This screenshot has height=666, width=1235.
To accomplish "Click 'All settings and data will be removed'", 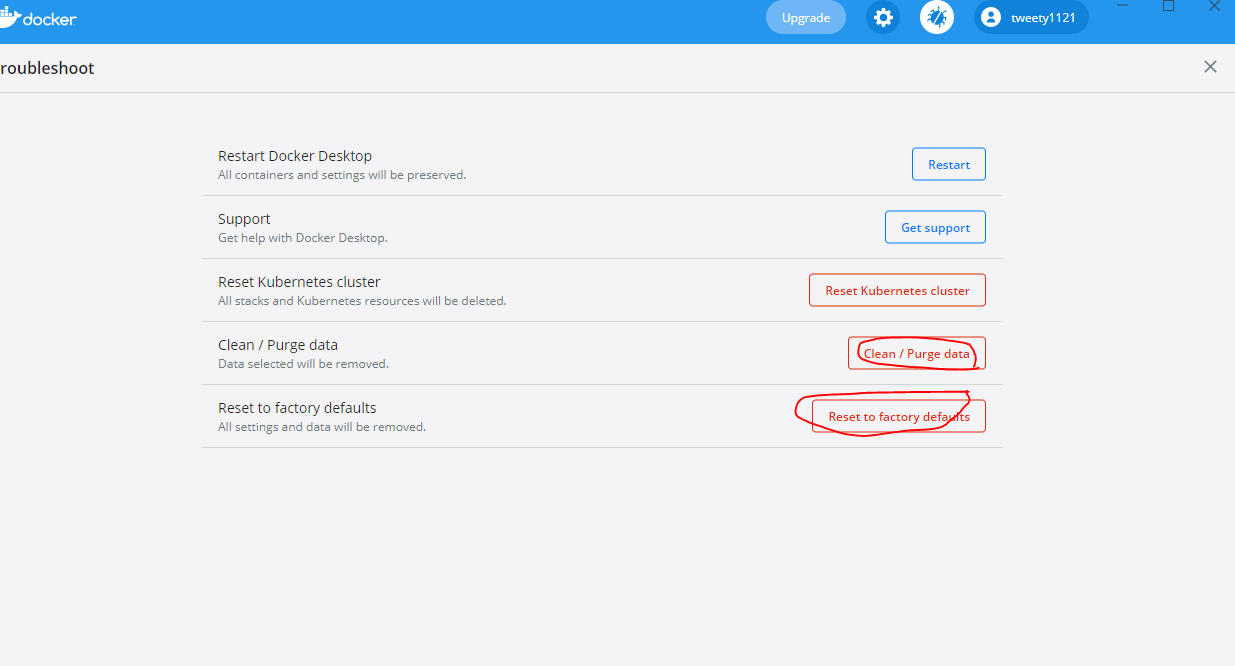I will coord(322,427).
